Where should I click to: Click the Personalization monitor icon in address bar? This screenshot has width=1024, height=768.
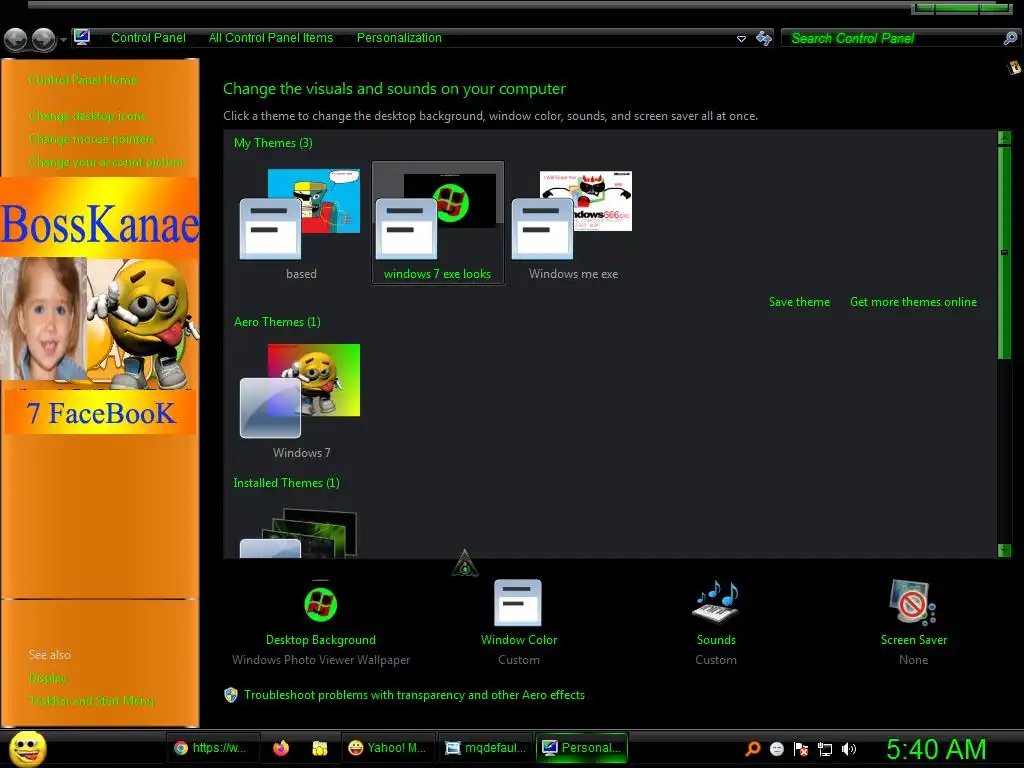(x=82, y=37)
